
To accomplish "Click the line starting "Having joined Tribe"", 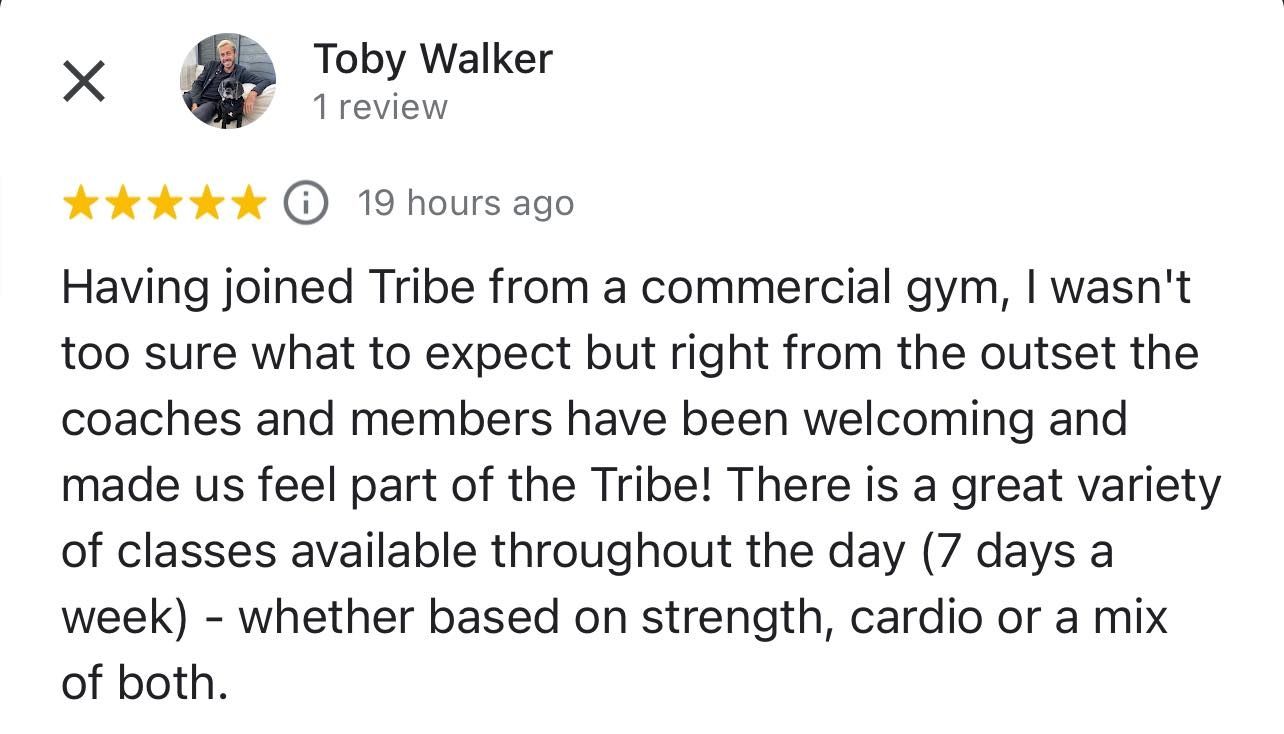I will pos(626,289).
